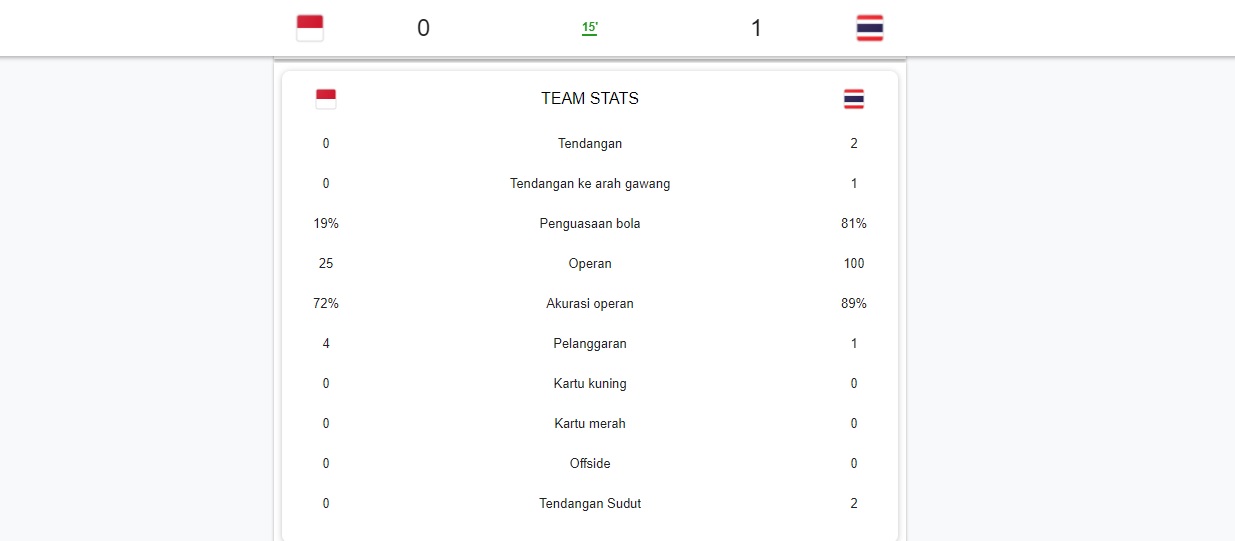Select Indonesia flag in Team Stats card
The image size is (1235, 541).
(x=326, y=99)
